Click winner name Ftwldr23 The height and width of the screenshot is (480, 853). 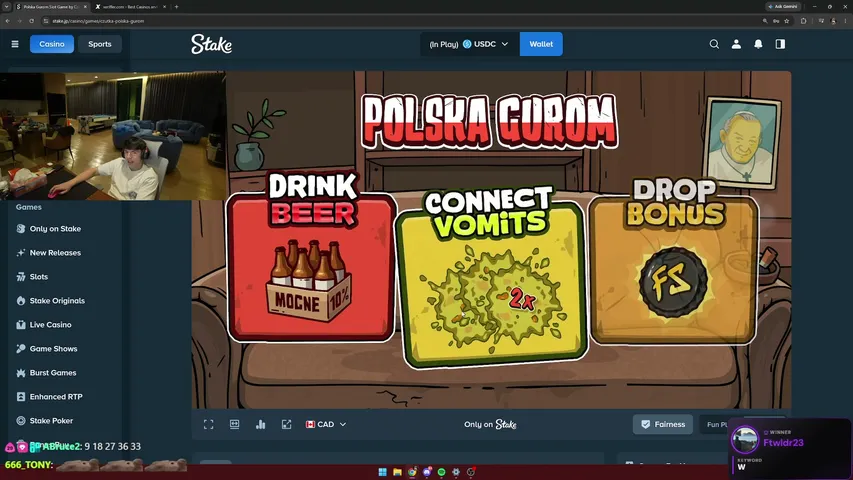tap(783, 442)
